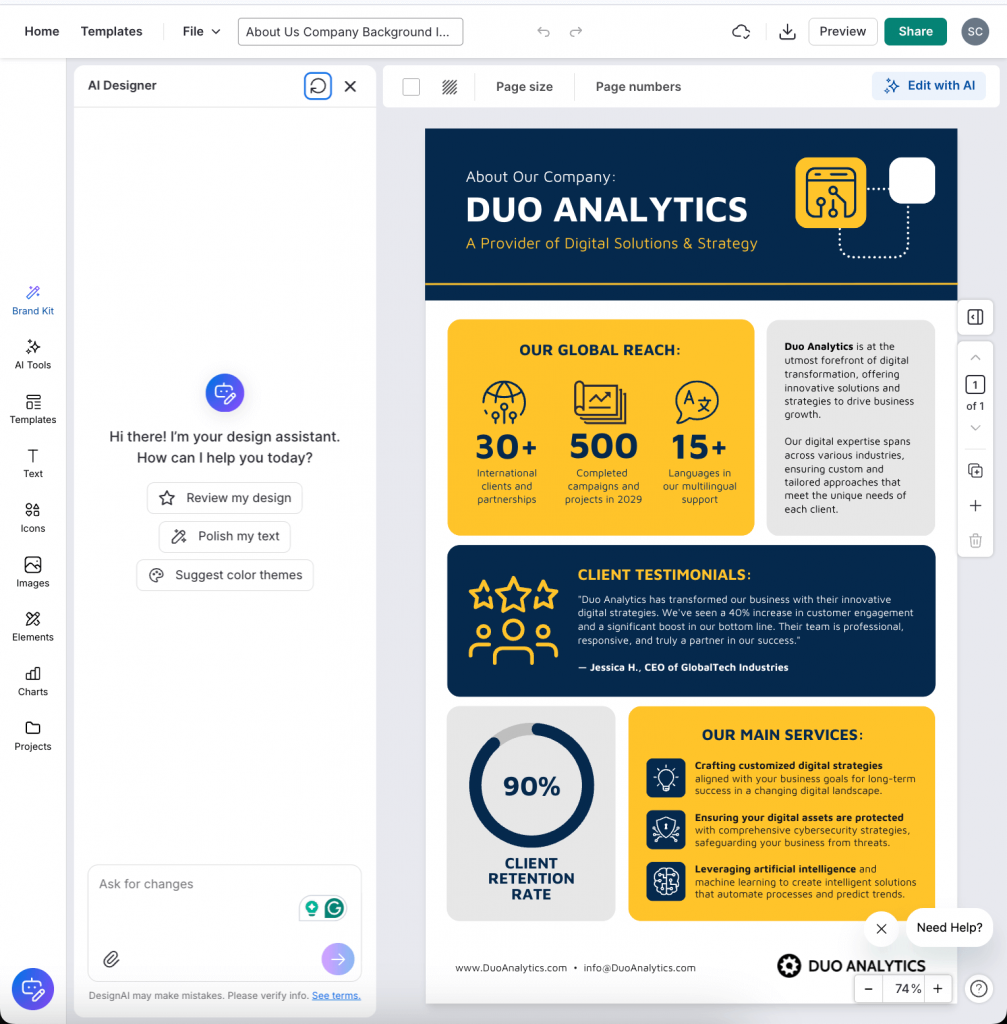Download the design using the download icon
The height and width of the screenshot is (1024, 1007).
click(x=787, y=31)
